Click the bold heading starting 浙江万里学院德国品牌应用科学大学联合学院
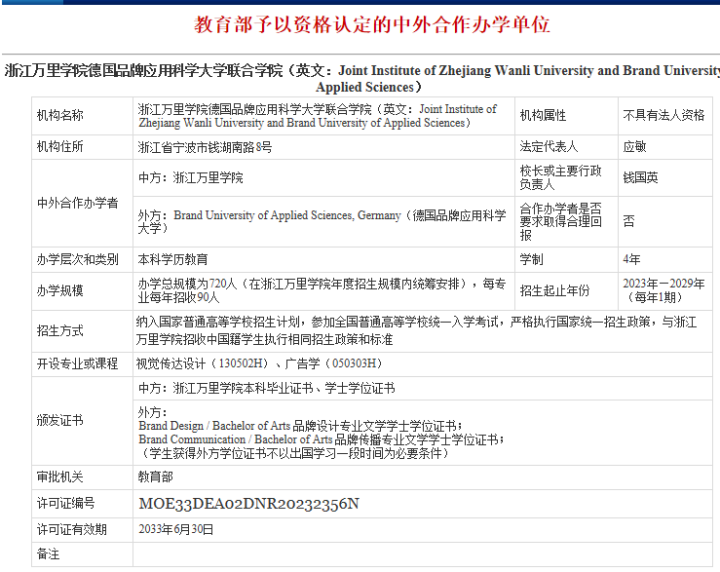Image resolution: width=720 pixels, height=572 pixels. coord(362,79)
